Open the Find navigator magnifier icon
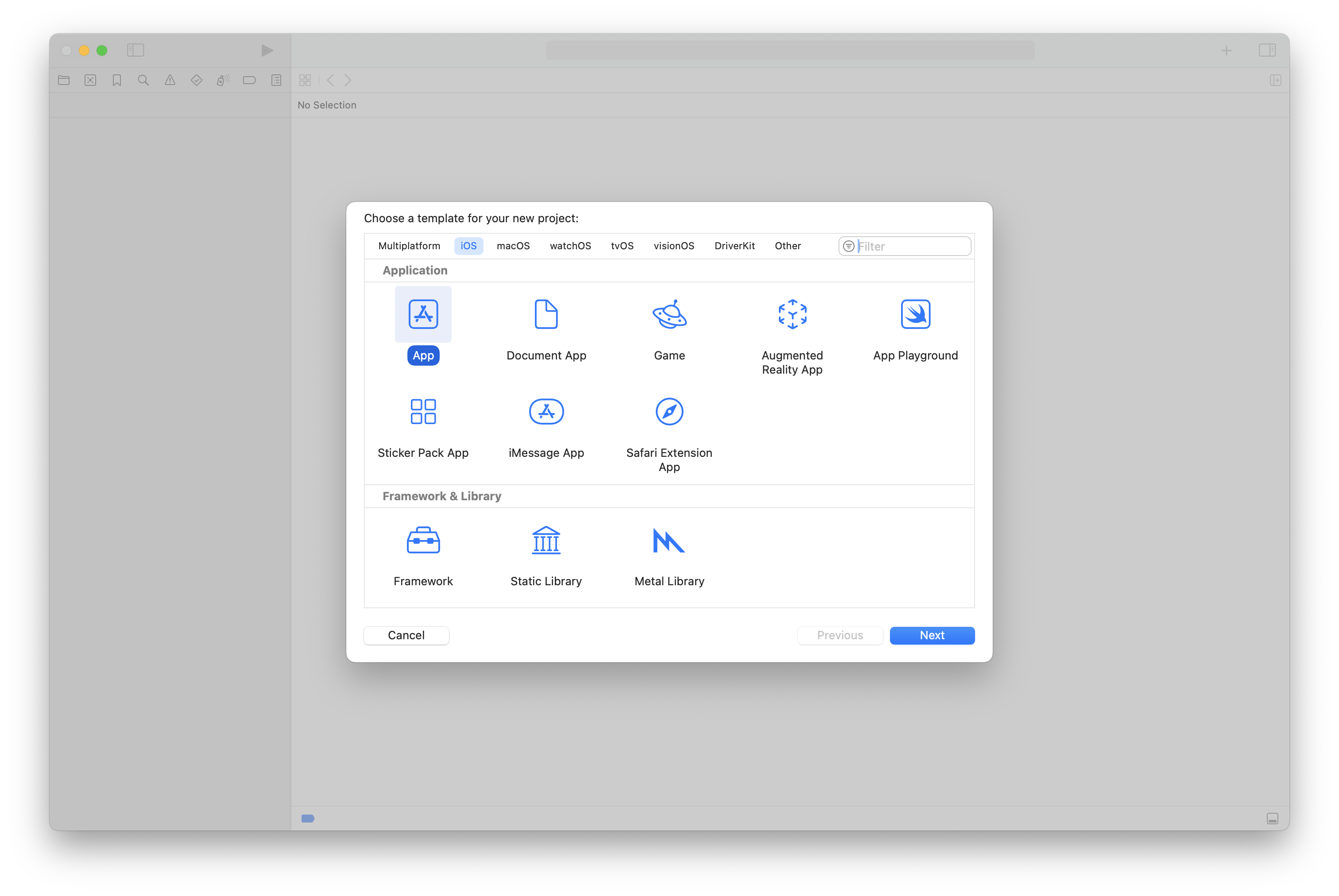The image size is (1339, 896). click(143, 80)
